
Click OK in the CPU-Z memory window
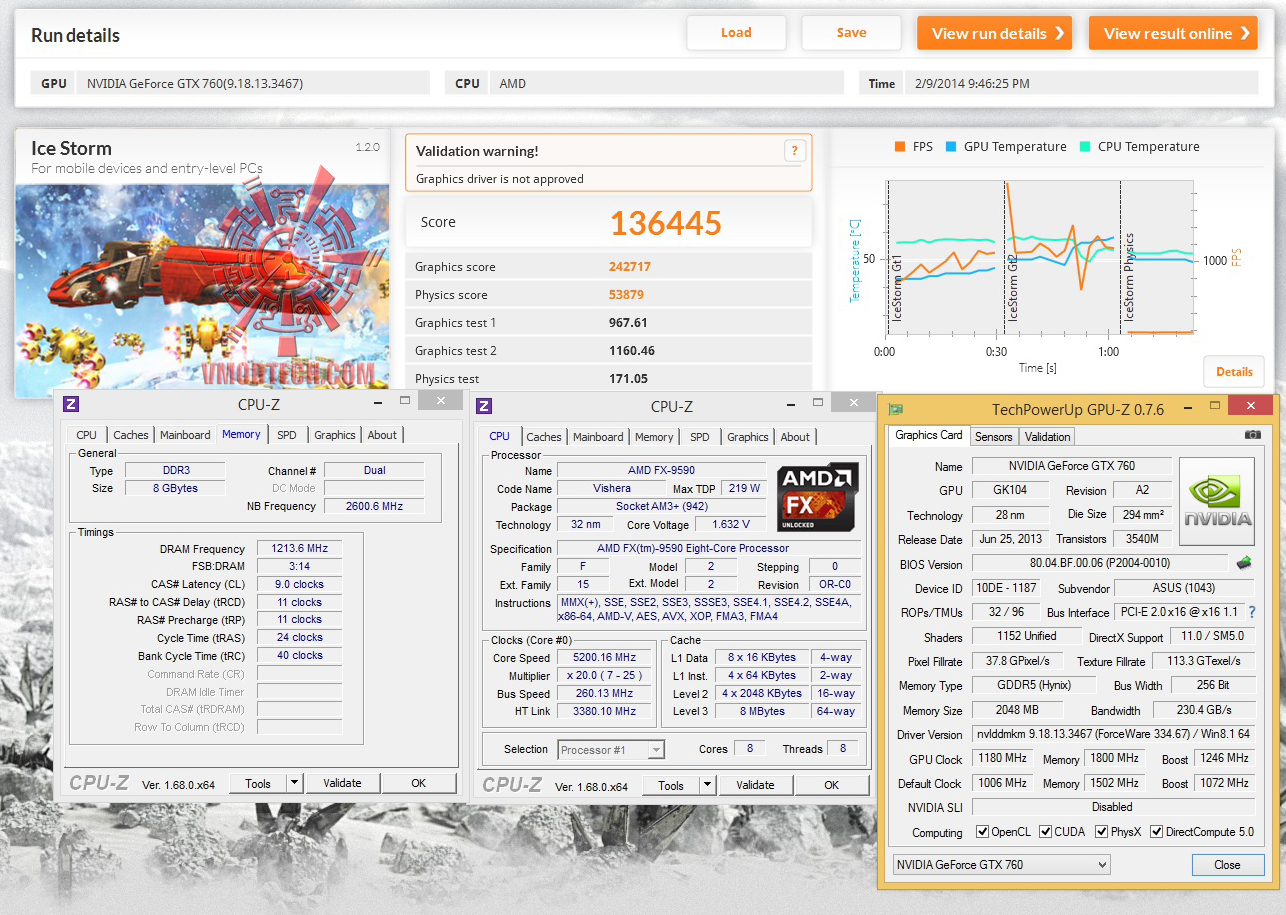(418, 784)
